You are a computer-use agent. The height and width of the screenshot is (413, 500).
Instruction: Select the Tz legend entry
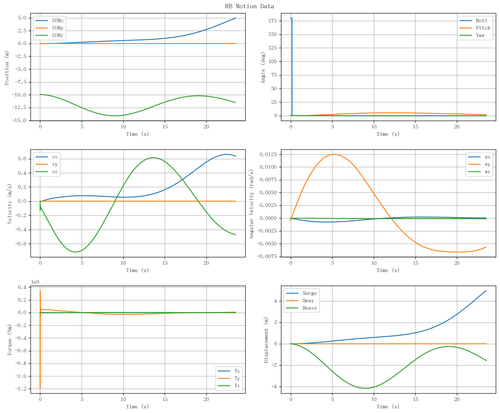tap(229, 385)
